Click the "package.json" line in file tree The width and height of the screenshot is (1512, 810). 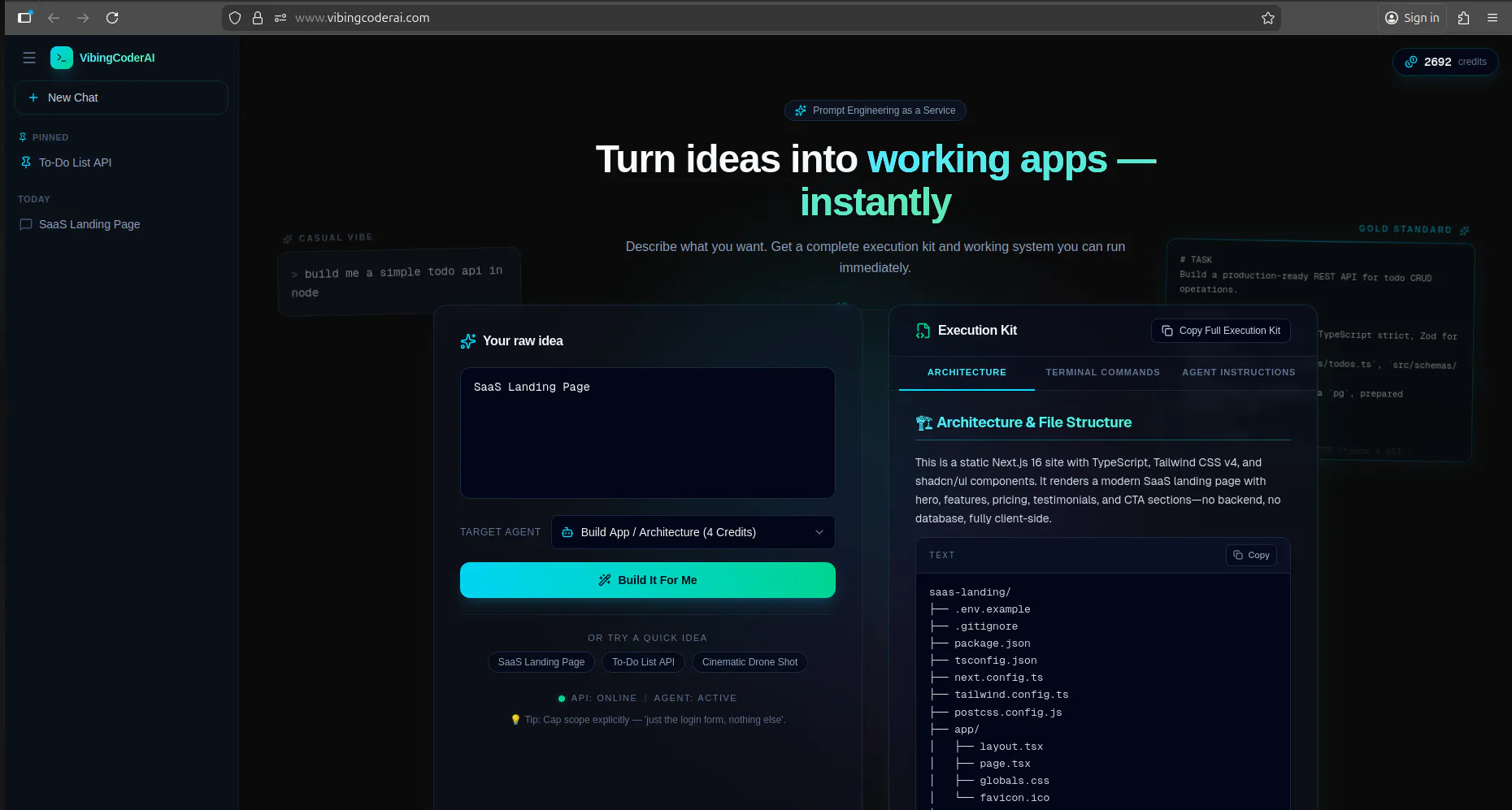[x=992, y=643]
